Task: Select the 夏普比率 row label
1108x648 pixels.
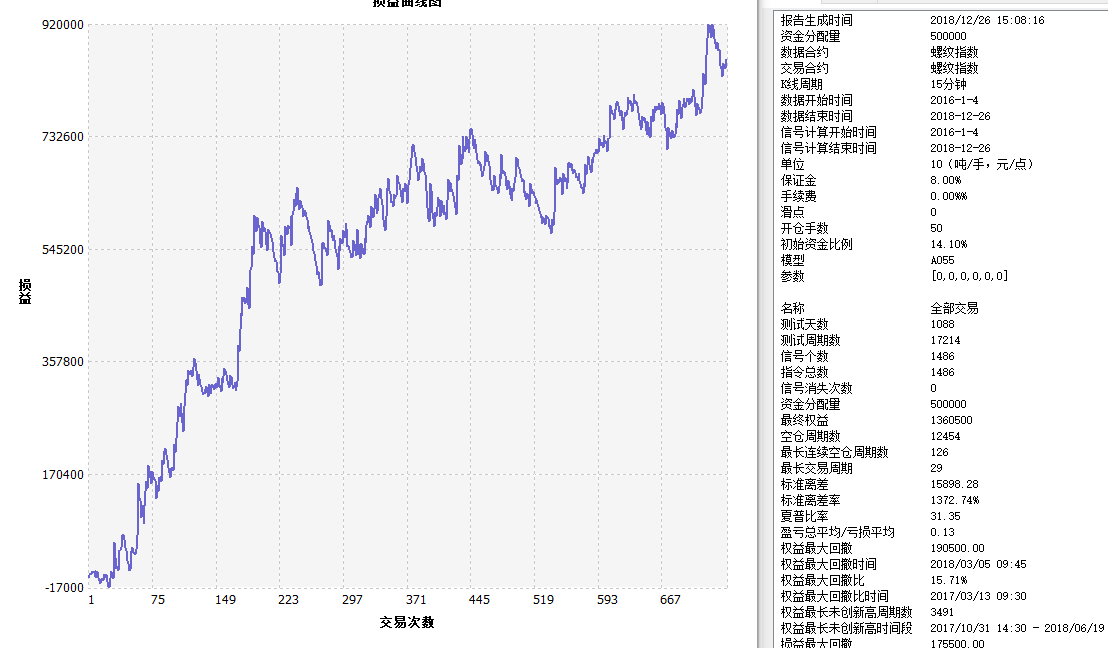Action: click(804, 516)
